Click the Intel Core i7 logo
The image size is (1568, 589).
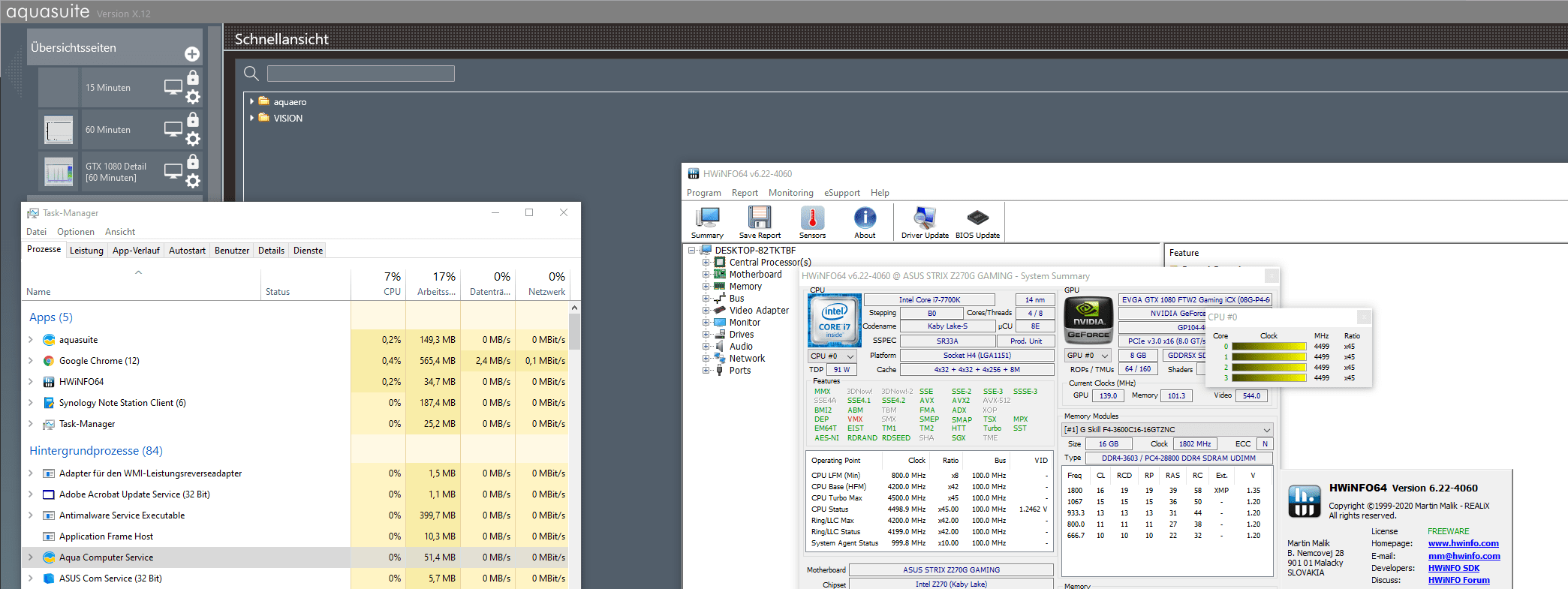tap(834, 320)
